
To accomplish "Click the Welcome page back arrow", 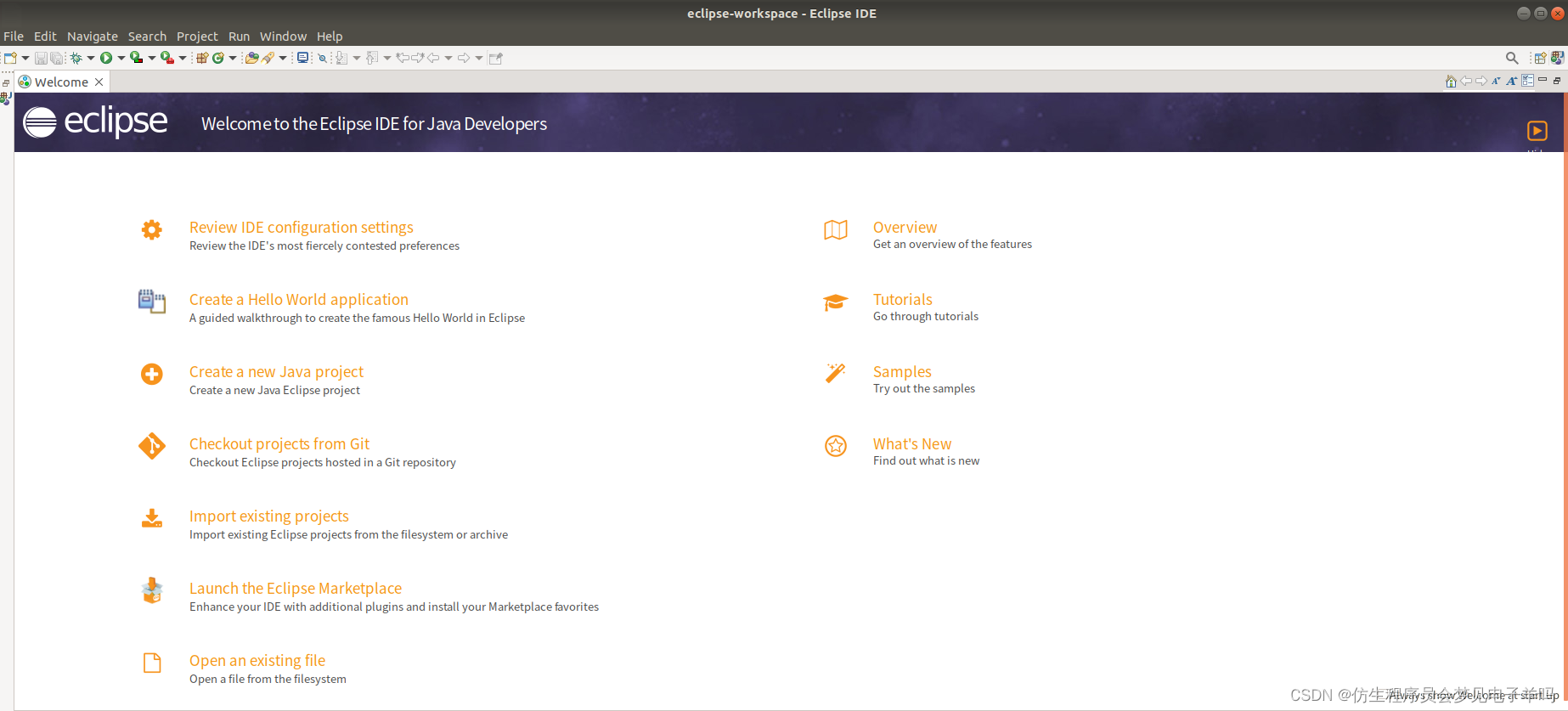I will point(1466,81).
